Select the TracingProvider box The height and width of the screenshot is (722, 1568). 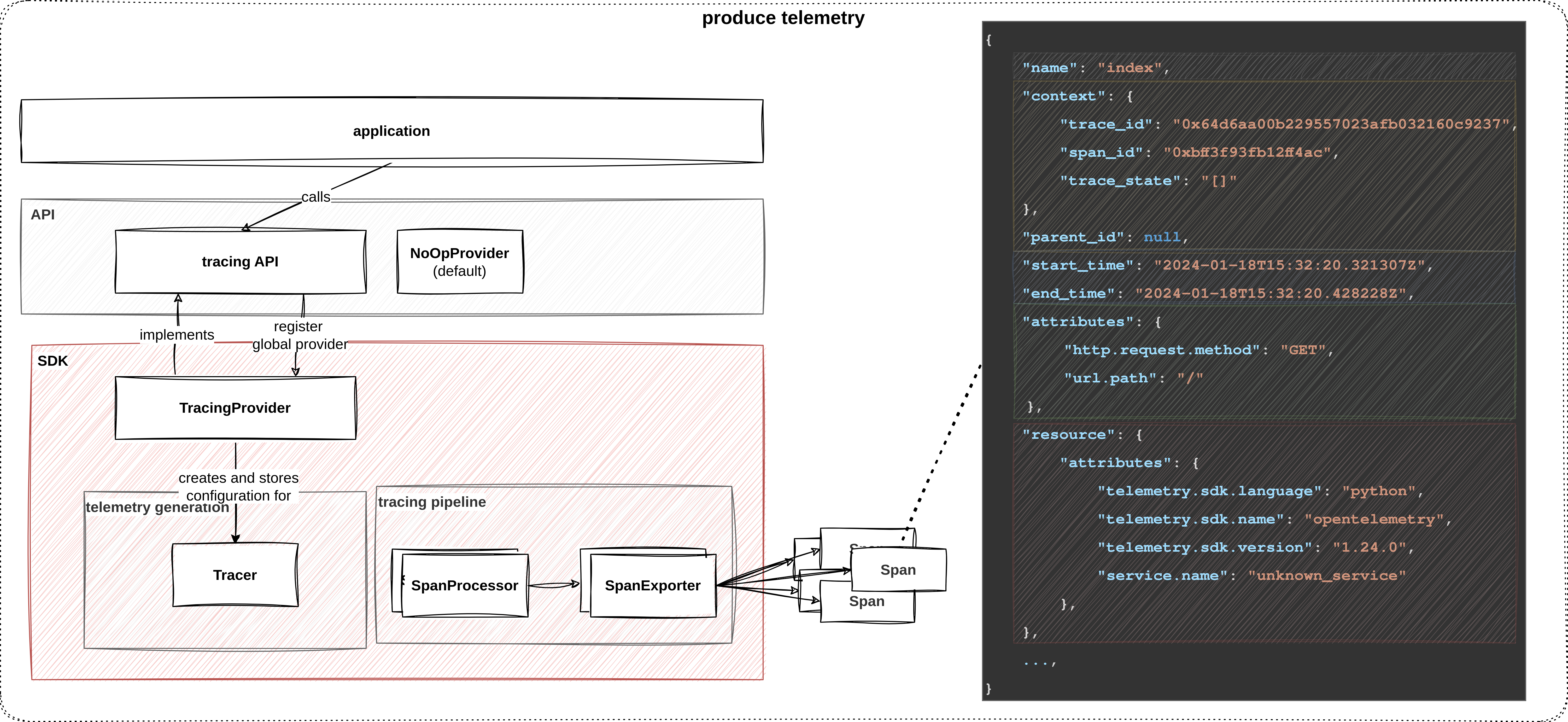coord(236,408)
